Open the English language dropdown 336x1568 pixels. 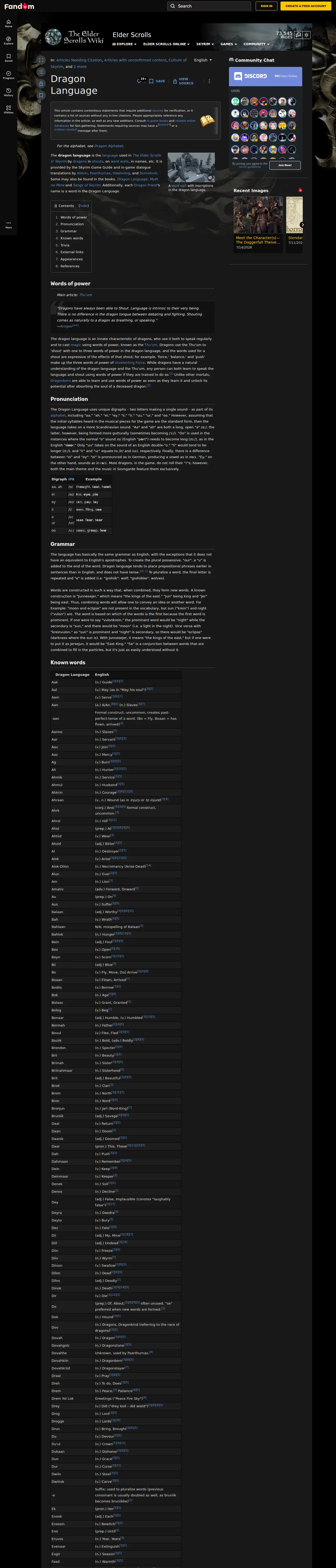(203, 60)
